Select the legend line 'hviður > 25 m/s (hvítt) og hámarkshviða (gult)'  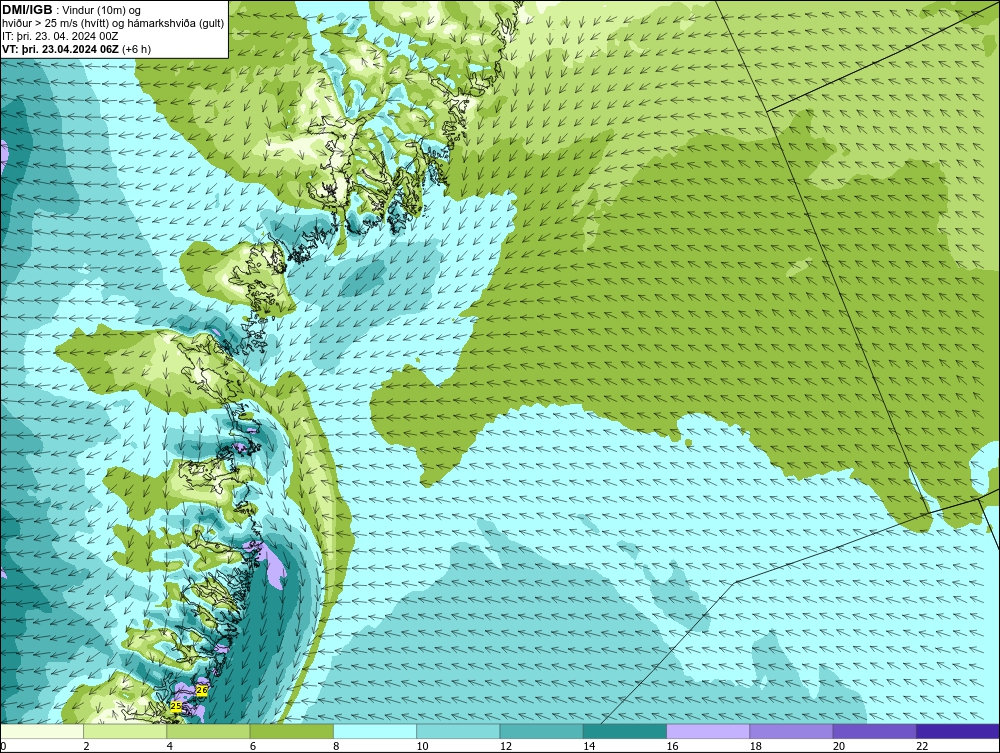113,24
